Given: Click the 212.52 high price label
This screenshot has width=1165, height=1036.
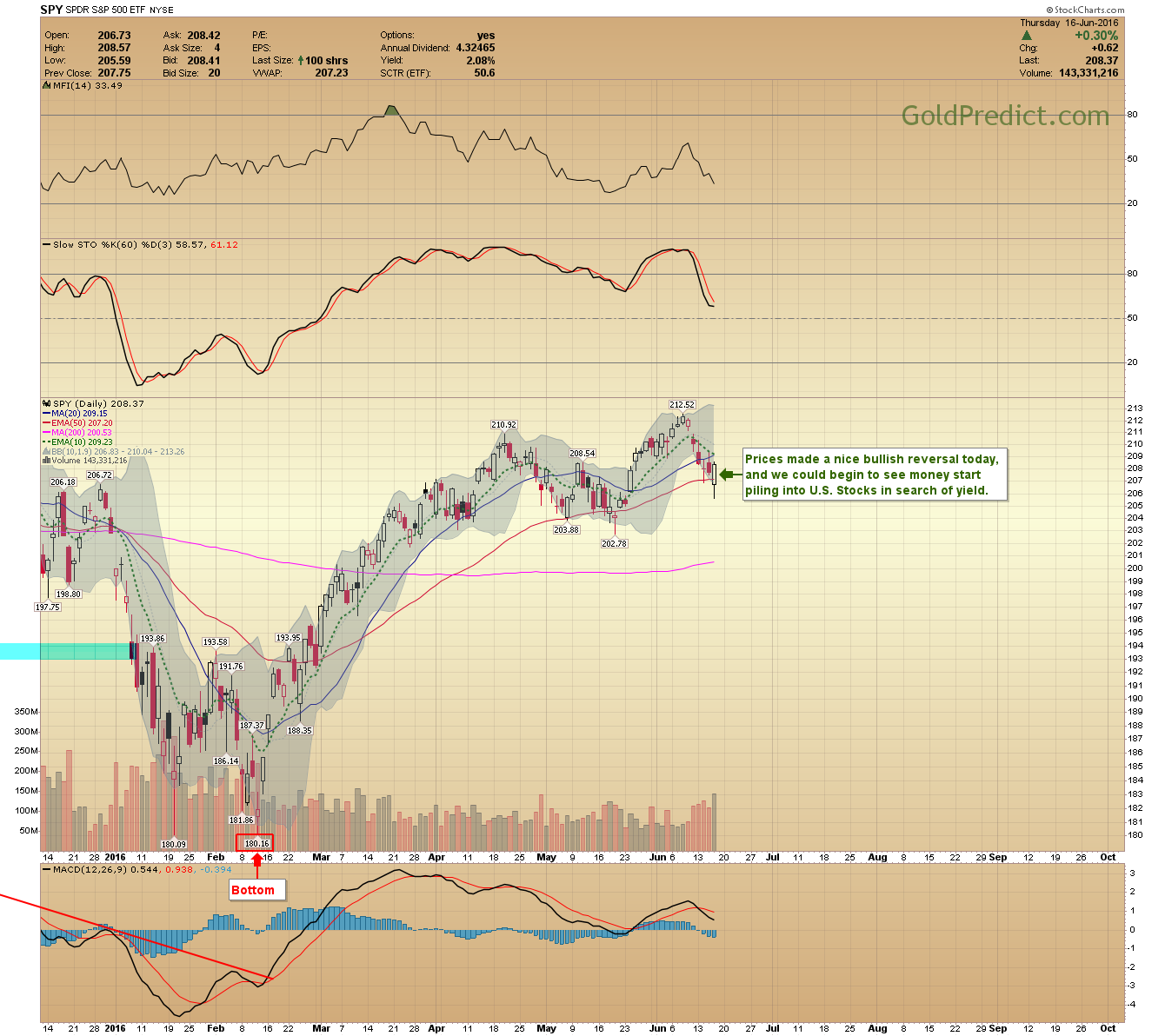Looking at the screenshot, I should point(682,405).
